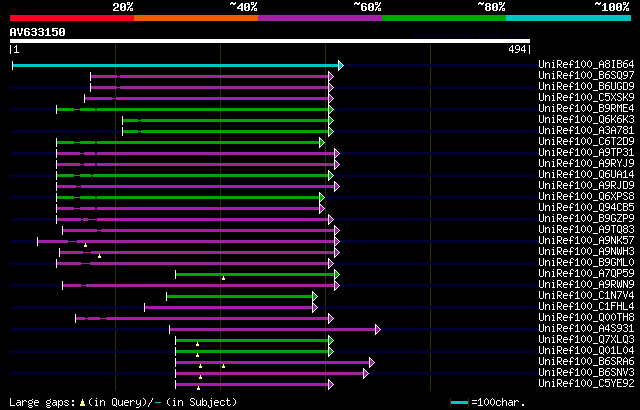Open the UniRef100_A9TP31 entry label
640x410 pixels.
(x=586, y=153)
